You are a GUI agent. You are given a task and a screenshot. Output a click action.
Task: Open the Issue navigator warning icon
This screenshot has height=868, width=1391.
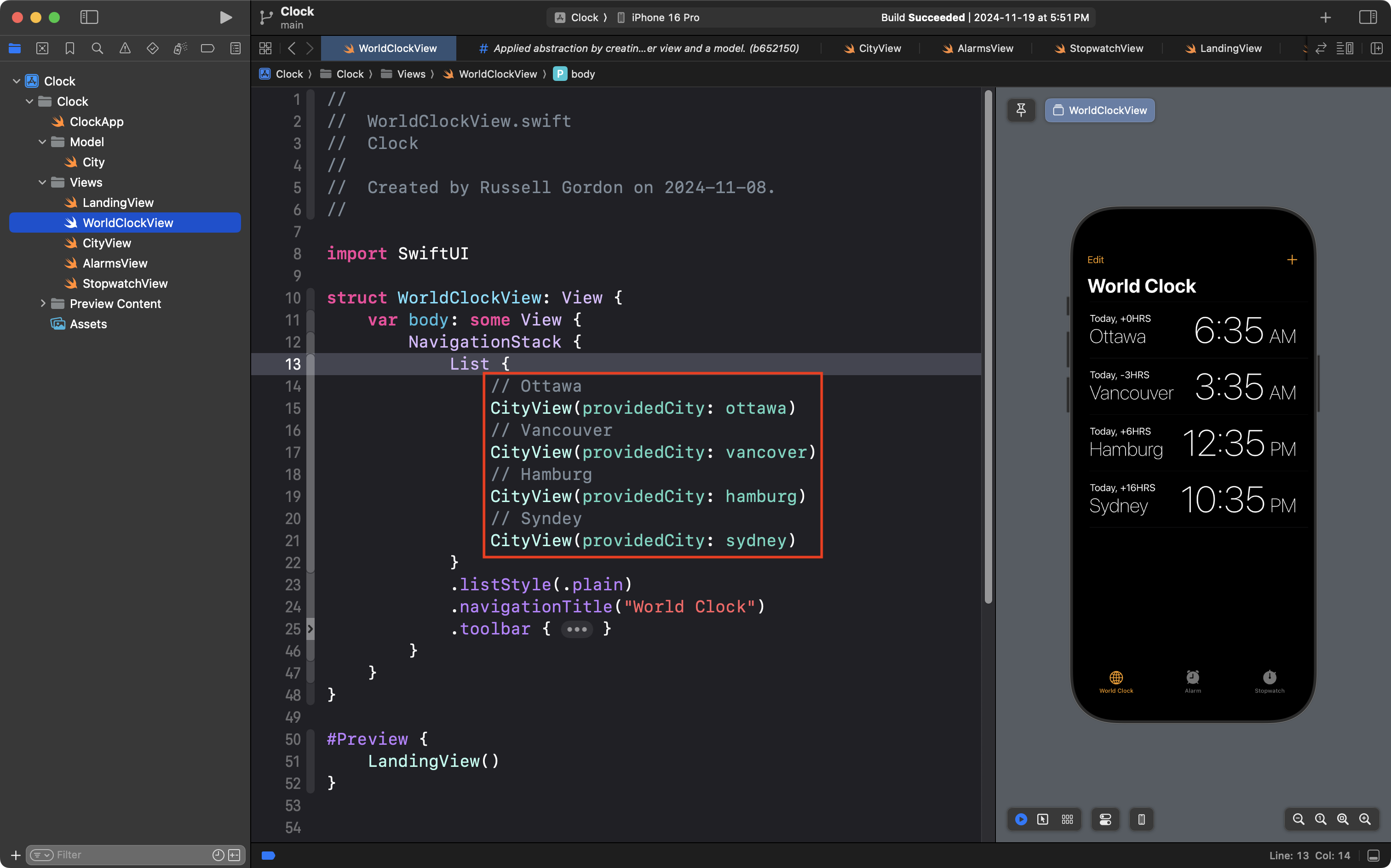coord(125,49)
